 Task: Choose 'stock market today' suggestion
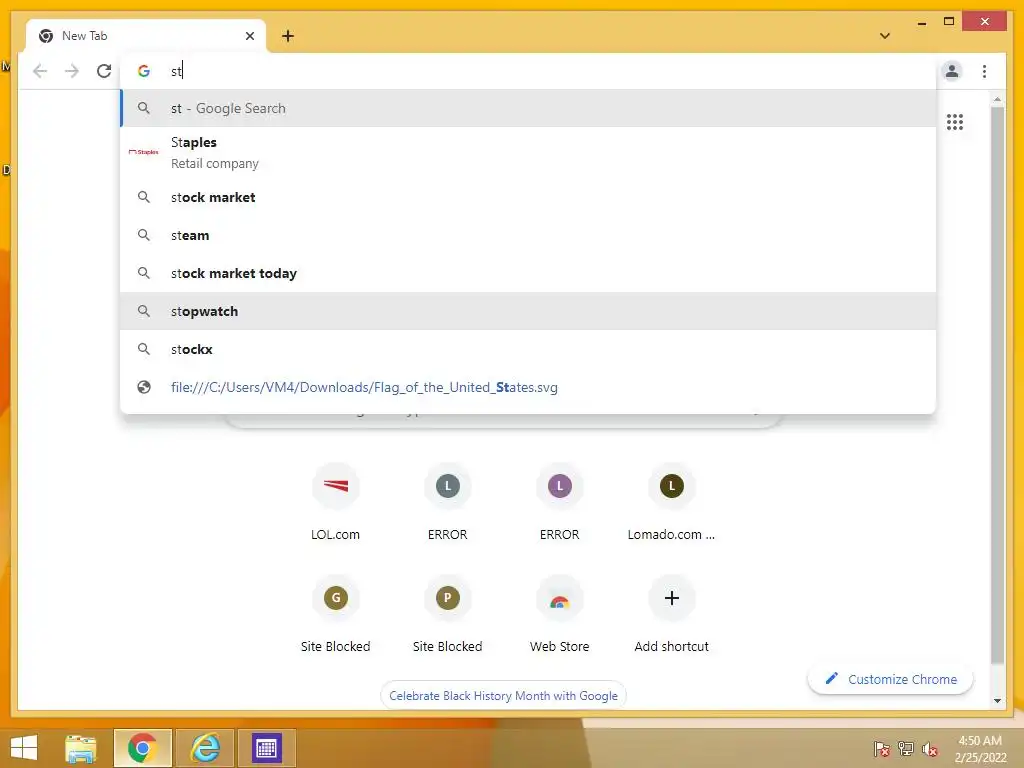pos(528,273)
